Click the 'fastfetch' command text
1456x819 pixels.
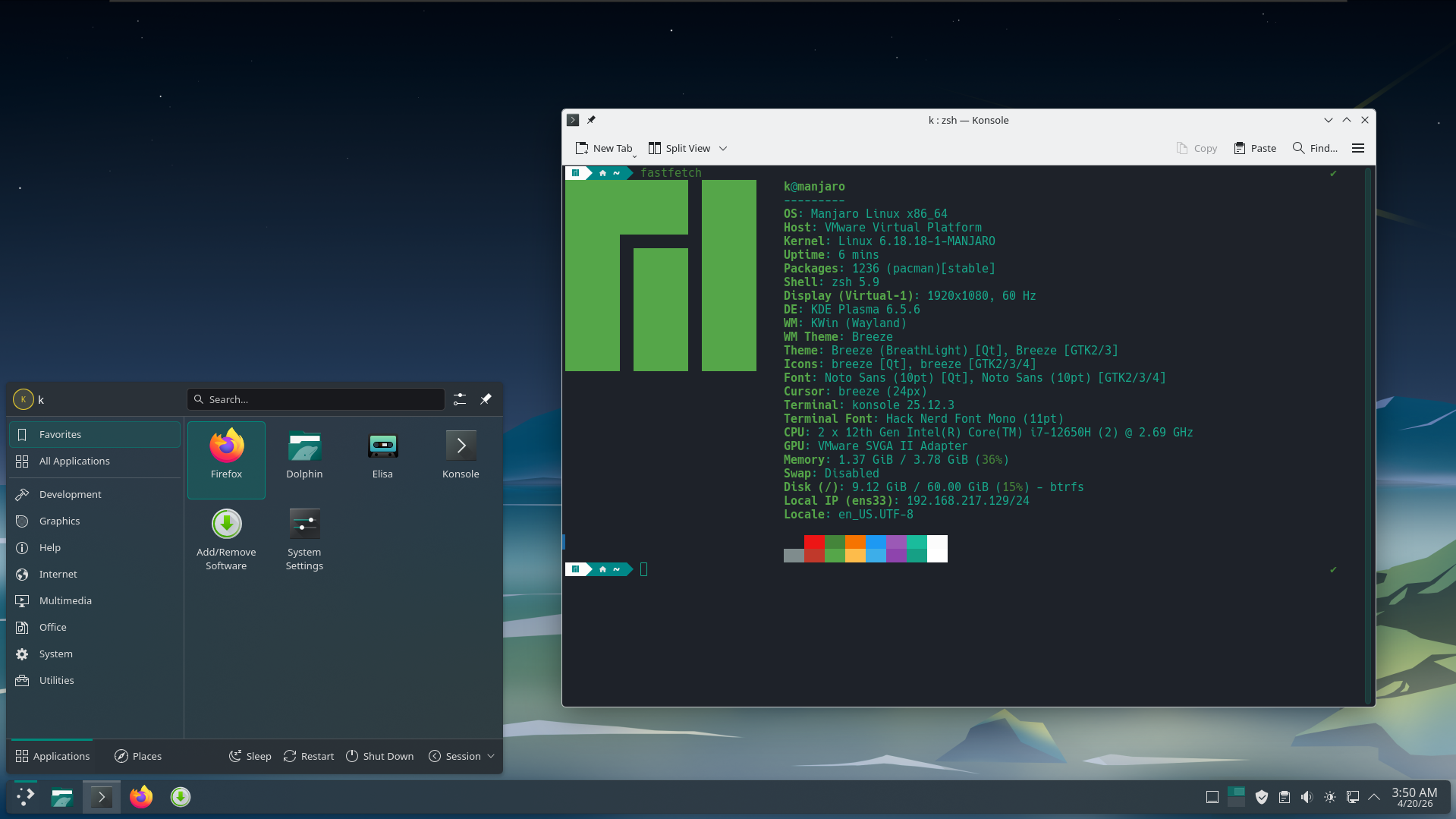coord(671,172)
